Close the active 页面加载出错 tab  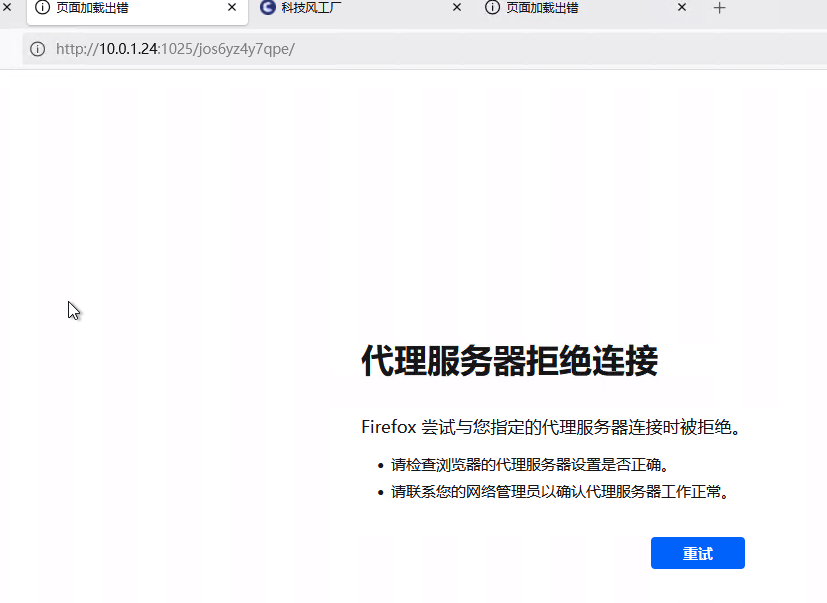pos(232,7)
